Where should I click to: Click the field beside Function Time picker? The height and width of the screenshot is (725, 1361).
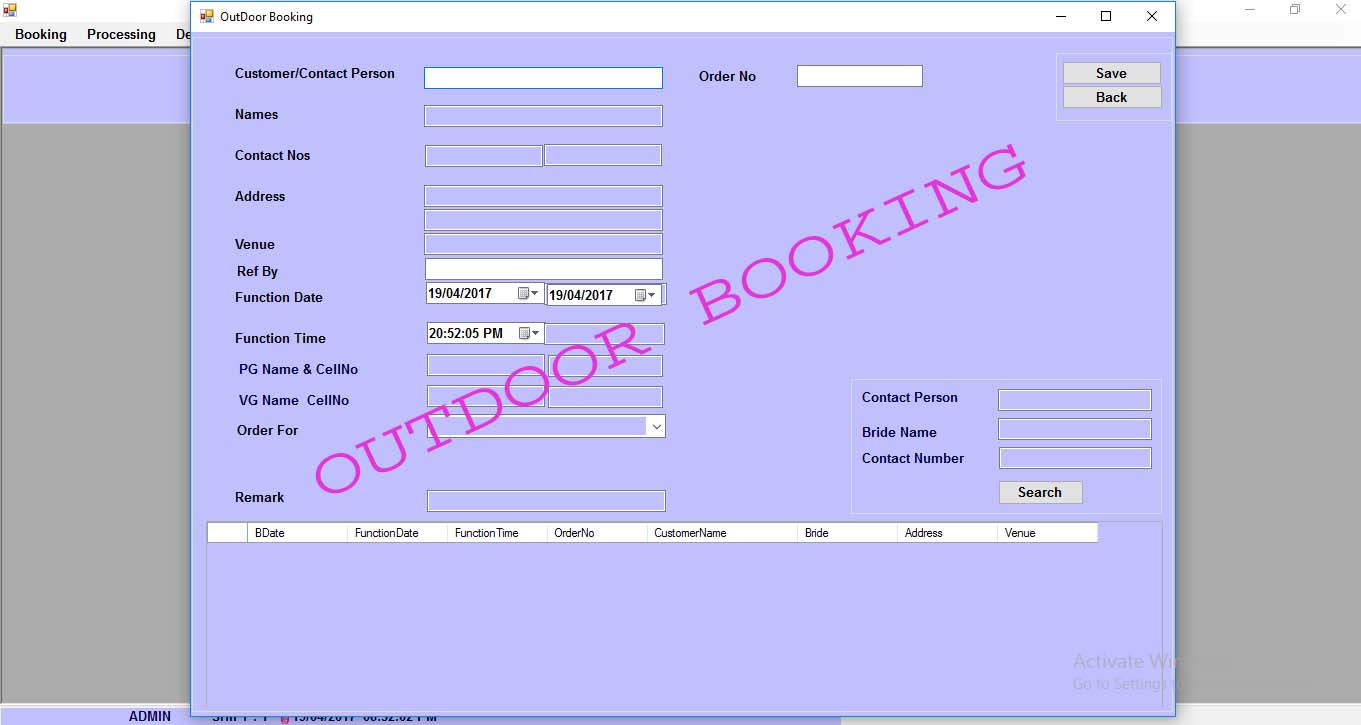tap(604, 334)
